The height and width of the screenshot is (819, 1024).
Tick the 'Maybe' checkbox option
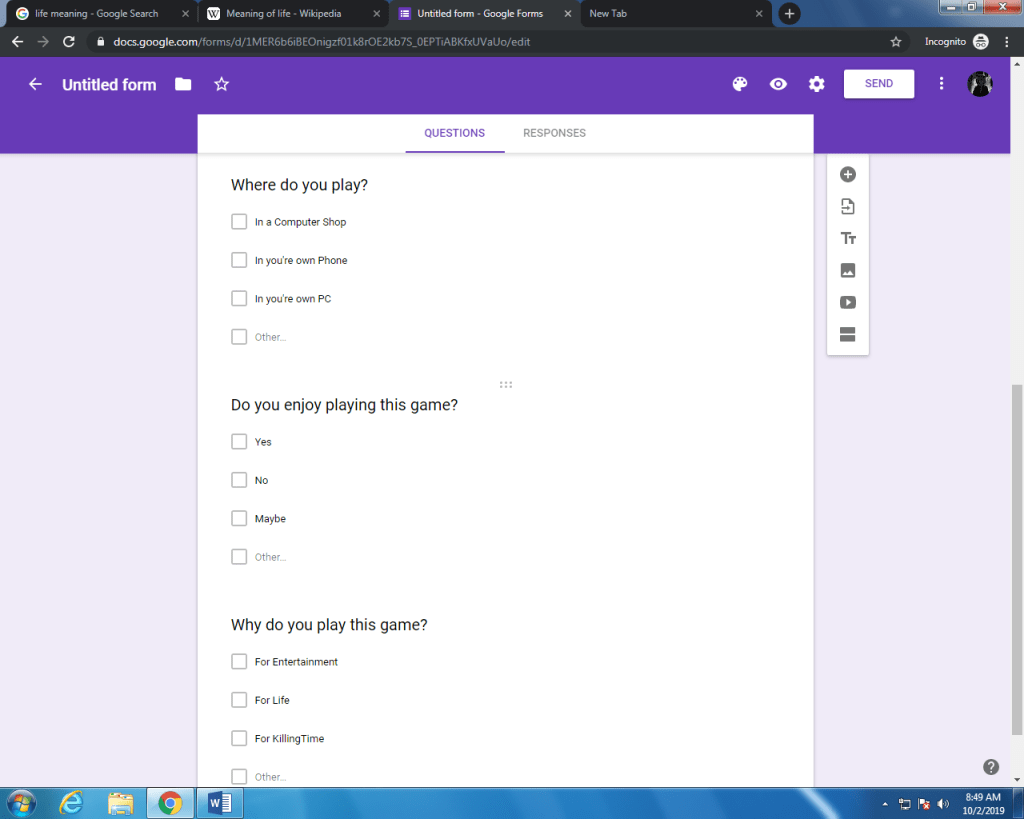(239, 518)
